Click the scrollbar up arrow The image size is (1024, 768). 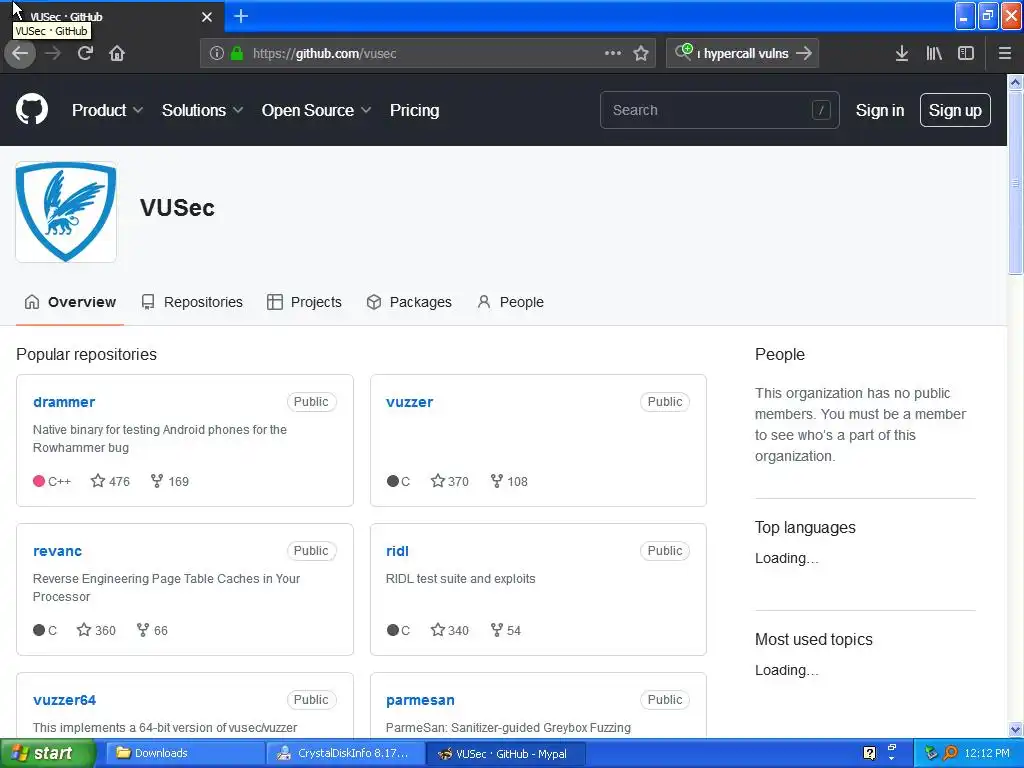coord(1015,82)
